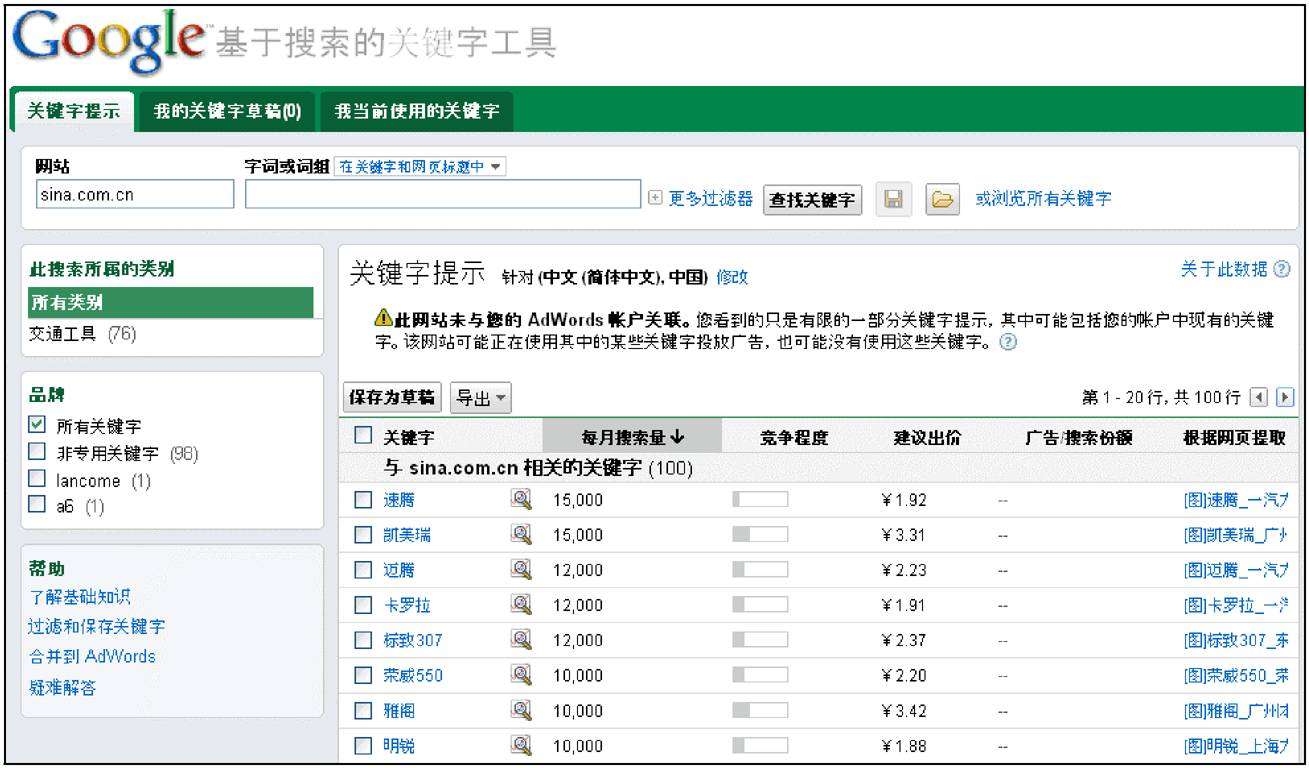Open keyword link 凯美瑞
The width and height of the screenshot is (1309, 768).
click(407, 536)
